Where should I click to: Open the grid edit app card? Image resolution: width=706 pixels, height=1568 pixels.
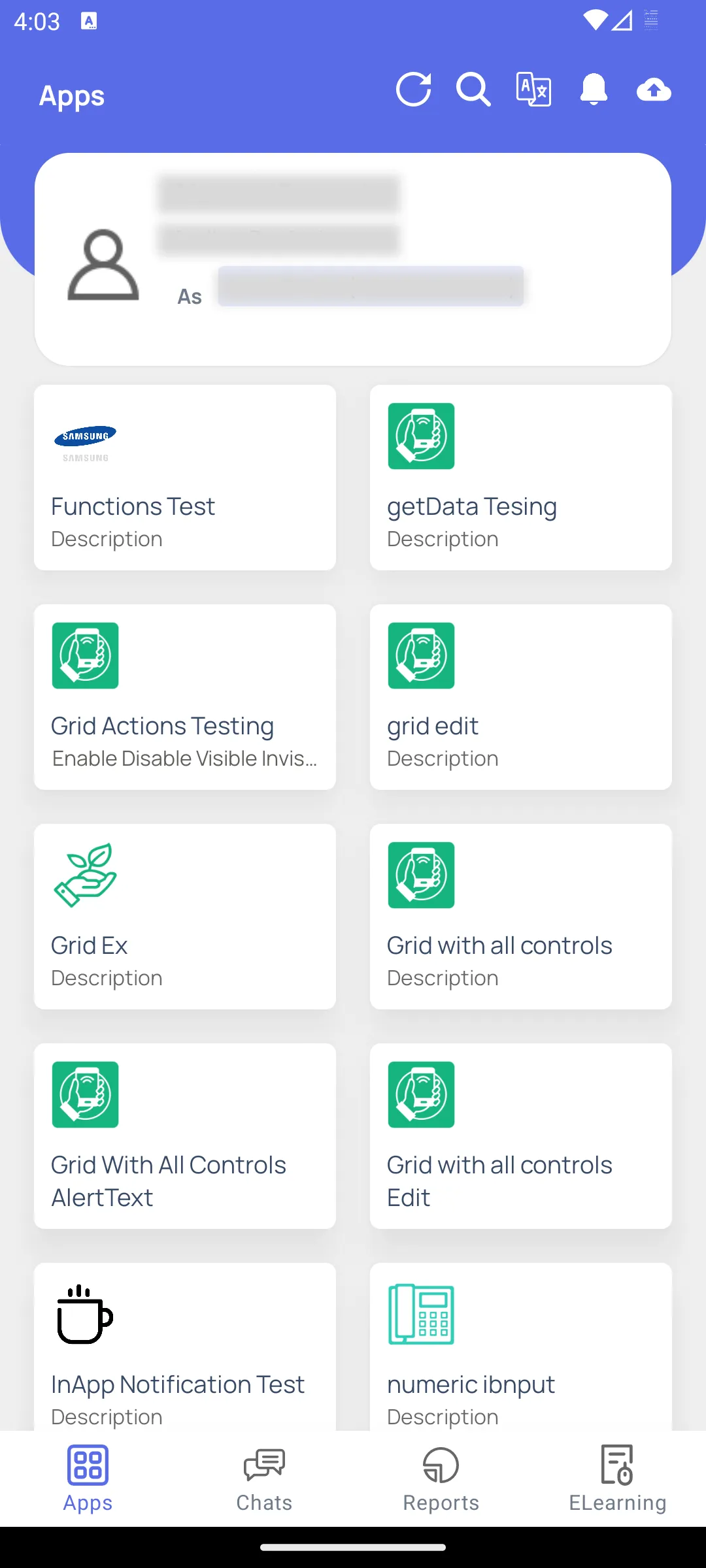click(521, 697)
